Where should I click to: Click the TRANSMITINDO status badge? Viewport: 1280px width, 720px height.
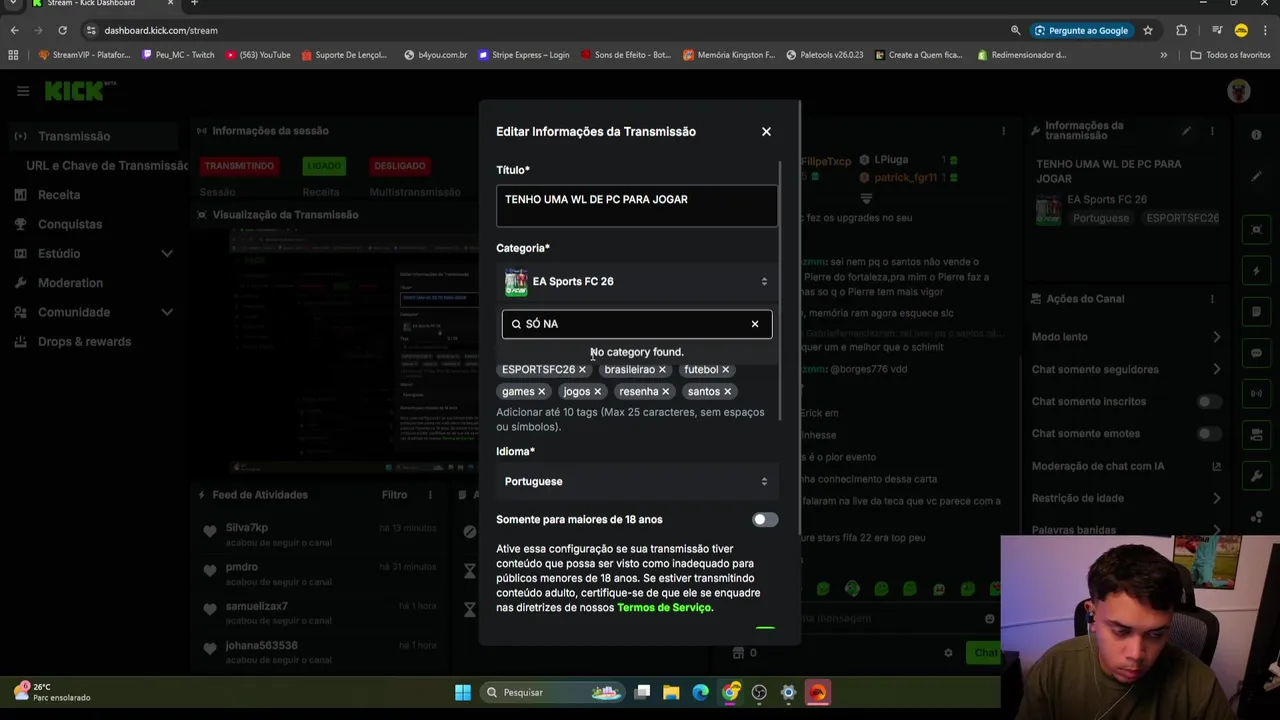pos(238,166)
